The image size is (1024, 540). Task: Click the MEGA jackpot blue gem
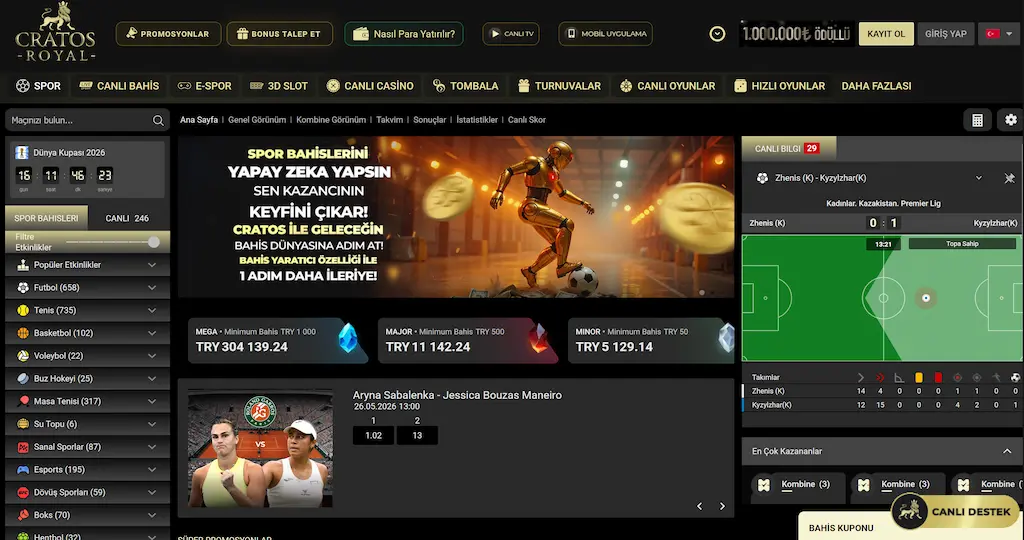[348, 338]
